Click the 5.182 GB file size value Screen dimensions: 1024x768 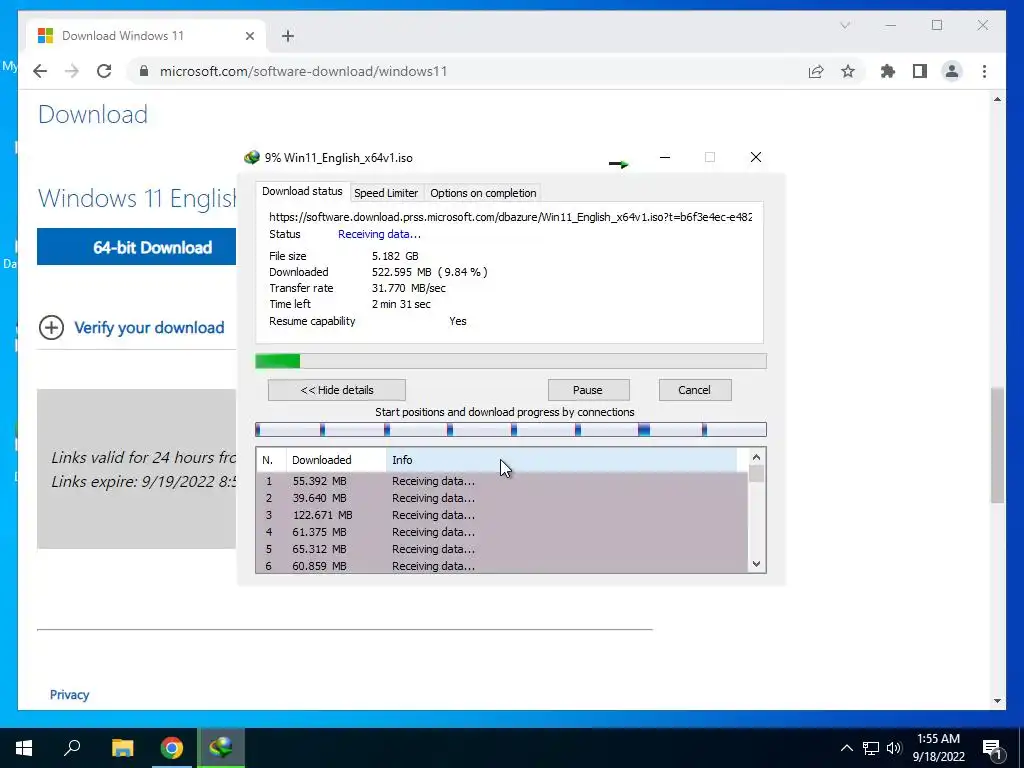tap(395, 256)
